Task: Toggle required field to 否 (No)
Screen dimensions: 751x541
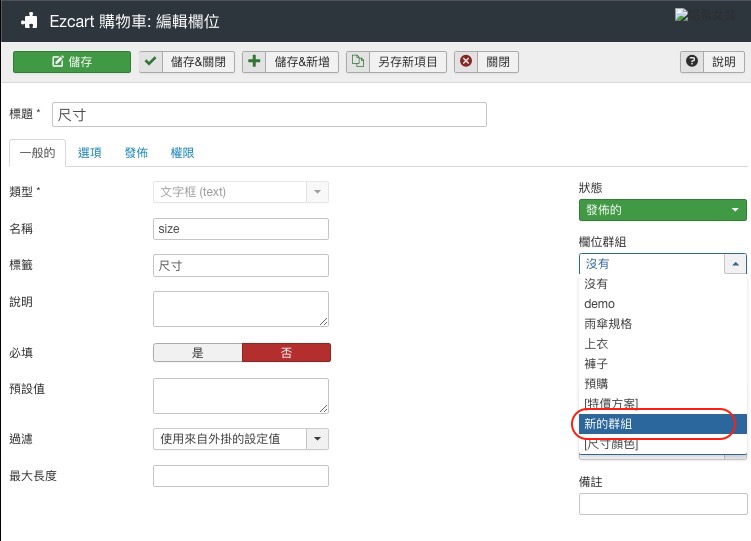Action: 286,353
